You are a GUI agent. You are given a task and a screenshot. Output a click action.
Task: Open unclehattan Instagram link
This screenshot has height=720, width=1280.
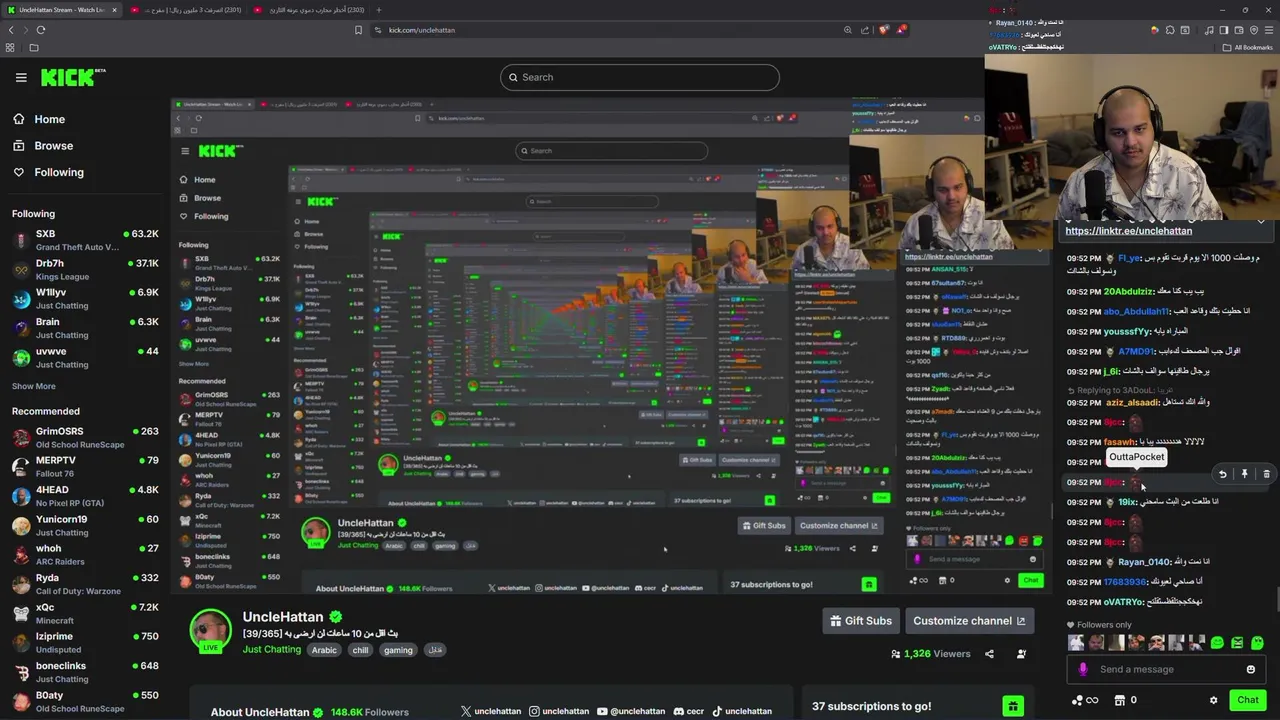[x=559, y=711]
